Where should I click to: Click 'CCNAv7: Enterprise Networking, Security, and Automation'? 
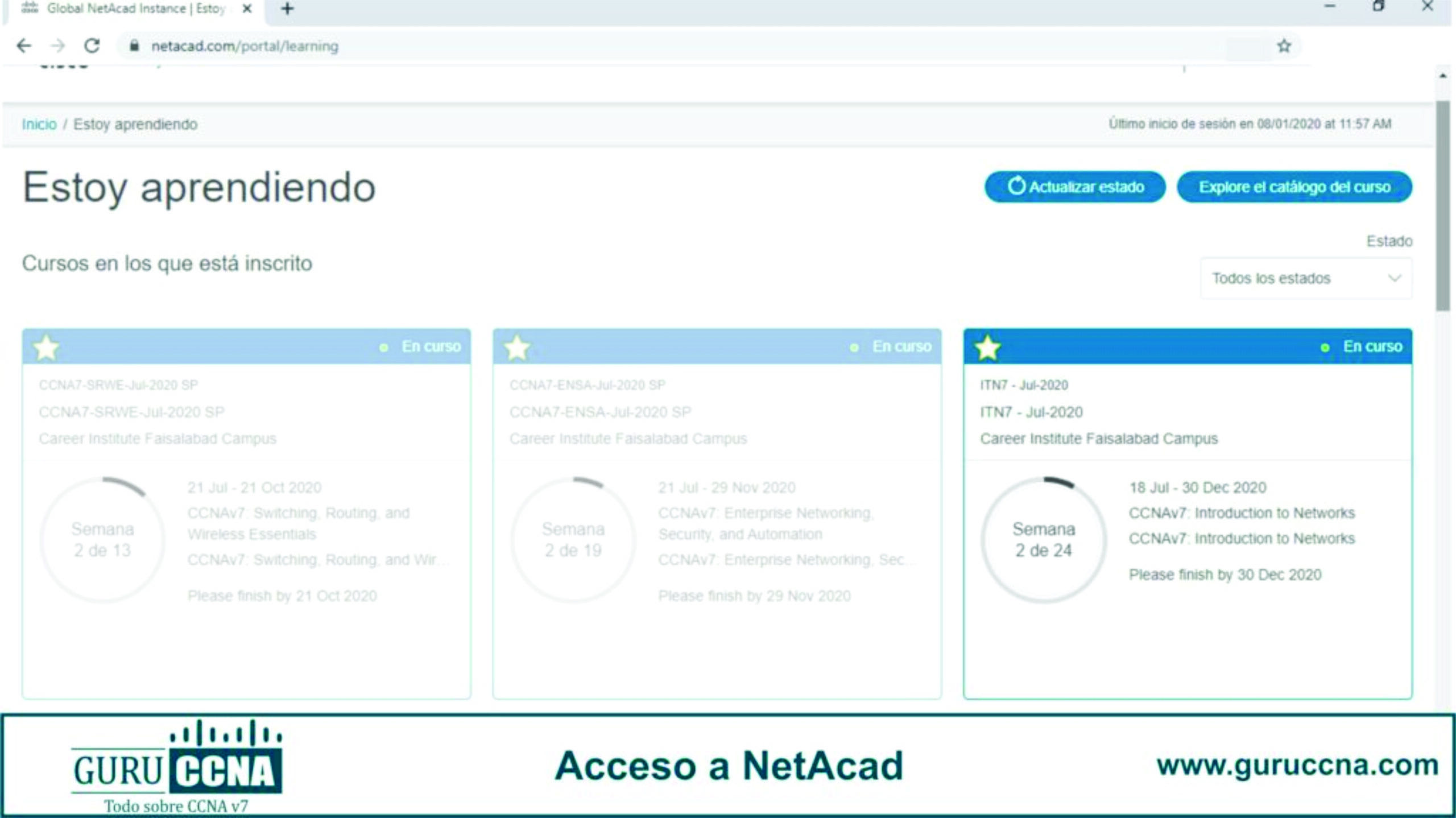tap(766, 523)
